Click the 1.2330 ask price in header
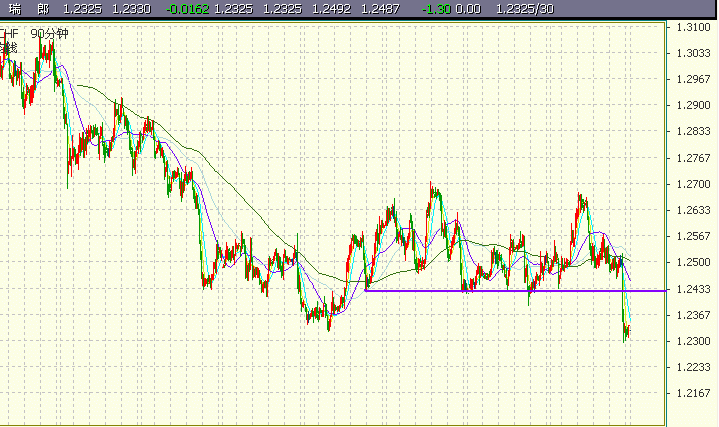This screenshot has height=427, width=719. pos(132,8)
